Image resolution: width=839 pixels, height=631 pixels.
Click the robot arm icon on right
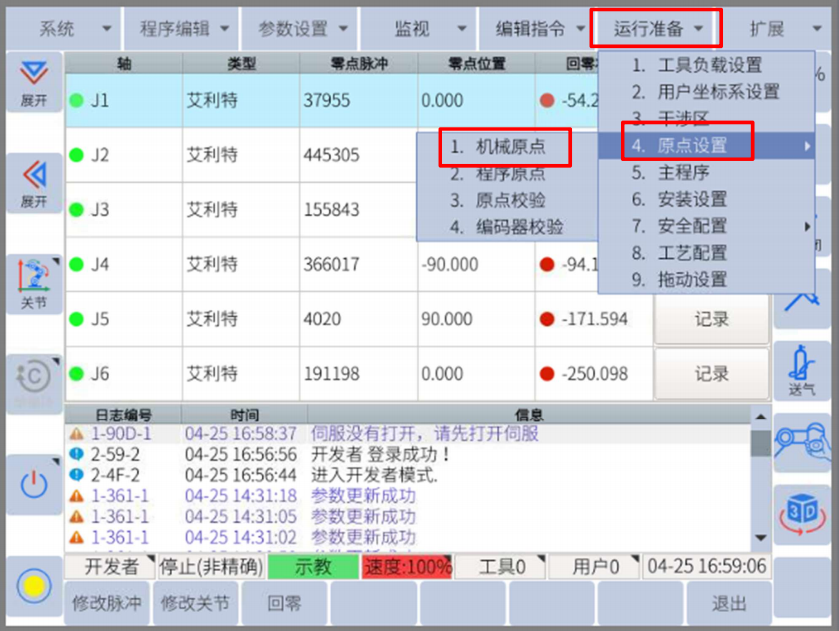pos(801,440)
